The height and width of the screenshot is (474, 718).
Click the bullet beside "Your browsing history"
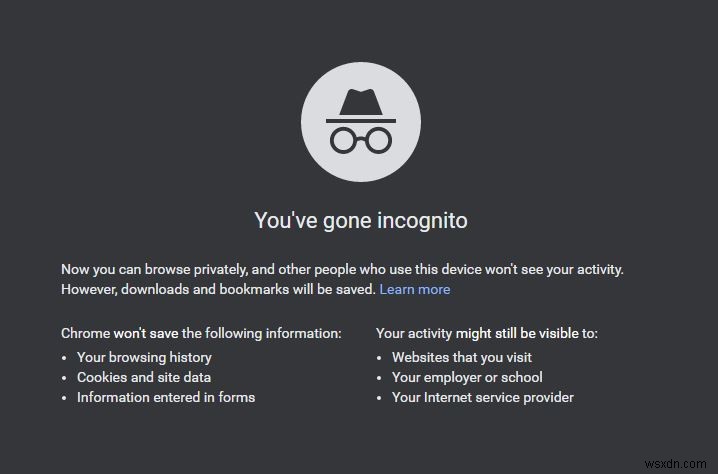64,358
